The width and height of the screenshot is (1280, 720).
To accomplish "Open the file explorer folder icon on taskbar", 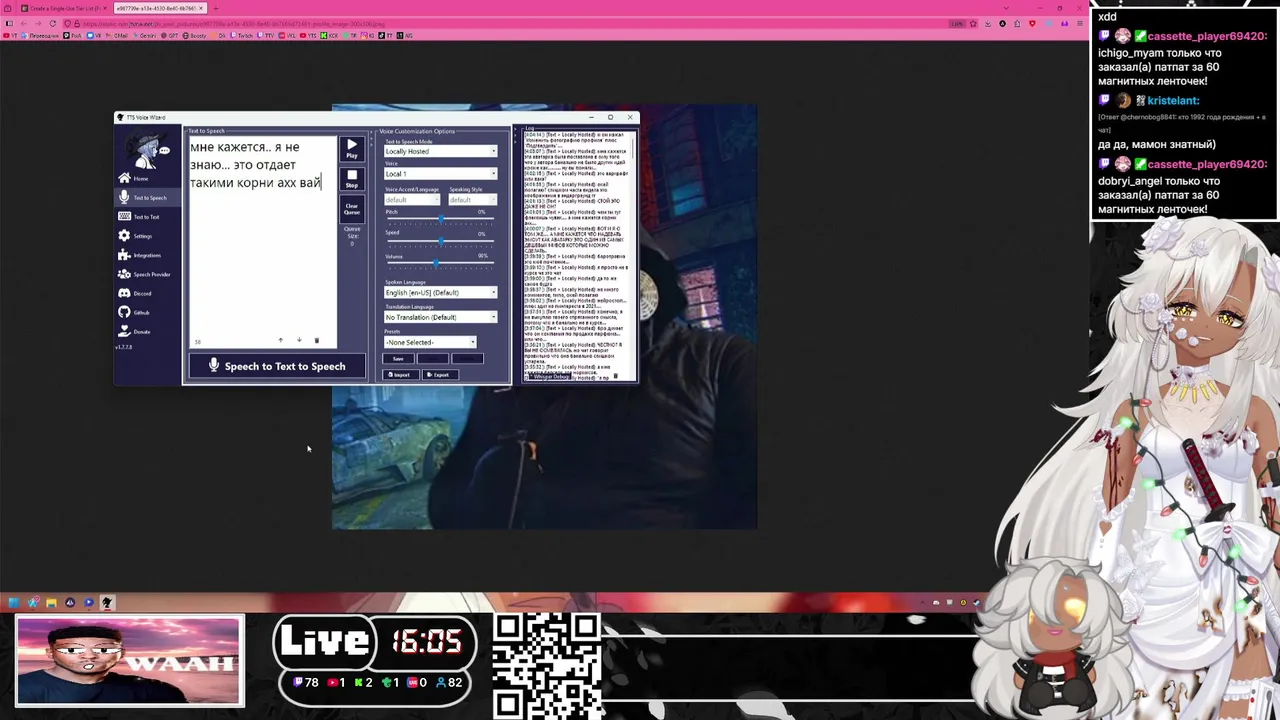I will point(51,602).
